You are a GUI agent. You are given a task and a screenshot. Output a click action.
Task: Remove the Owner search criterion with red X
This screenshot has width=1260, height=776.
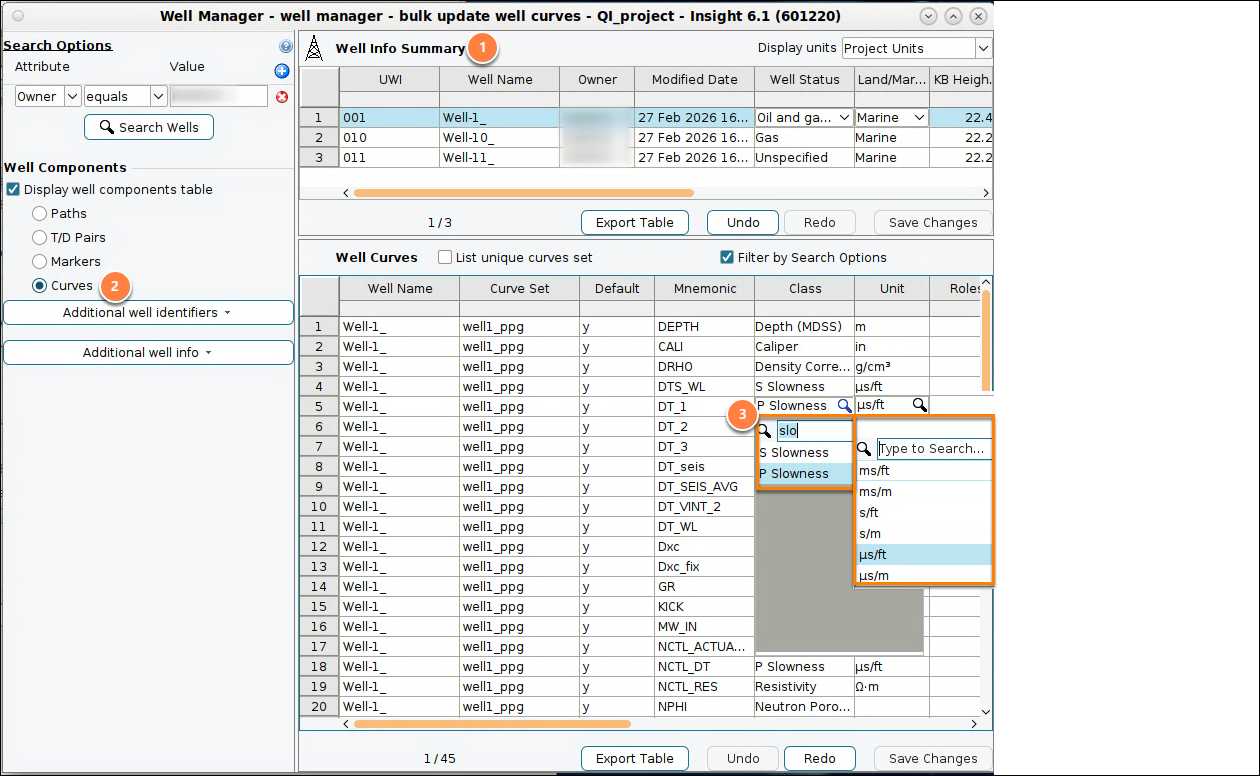pos(282,97)
